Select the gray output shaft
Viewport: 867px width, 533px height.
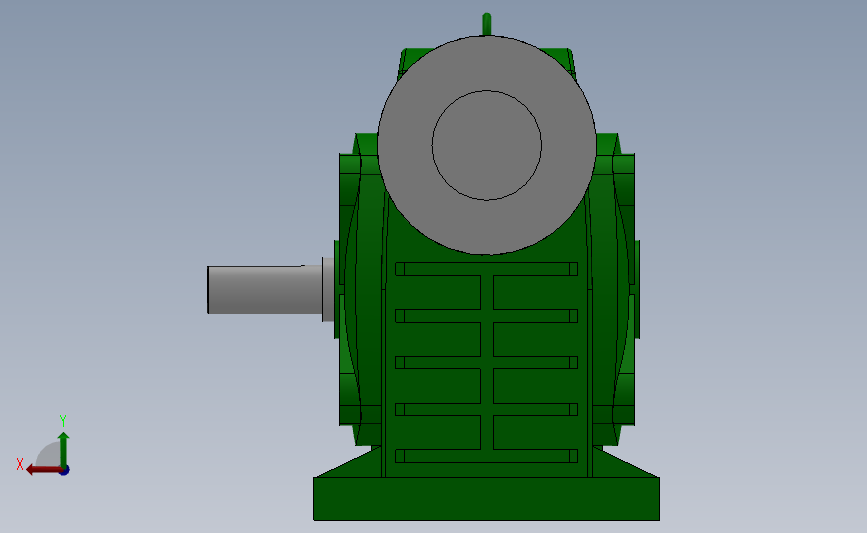pyautogui.click(x=265, y=290)
